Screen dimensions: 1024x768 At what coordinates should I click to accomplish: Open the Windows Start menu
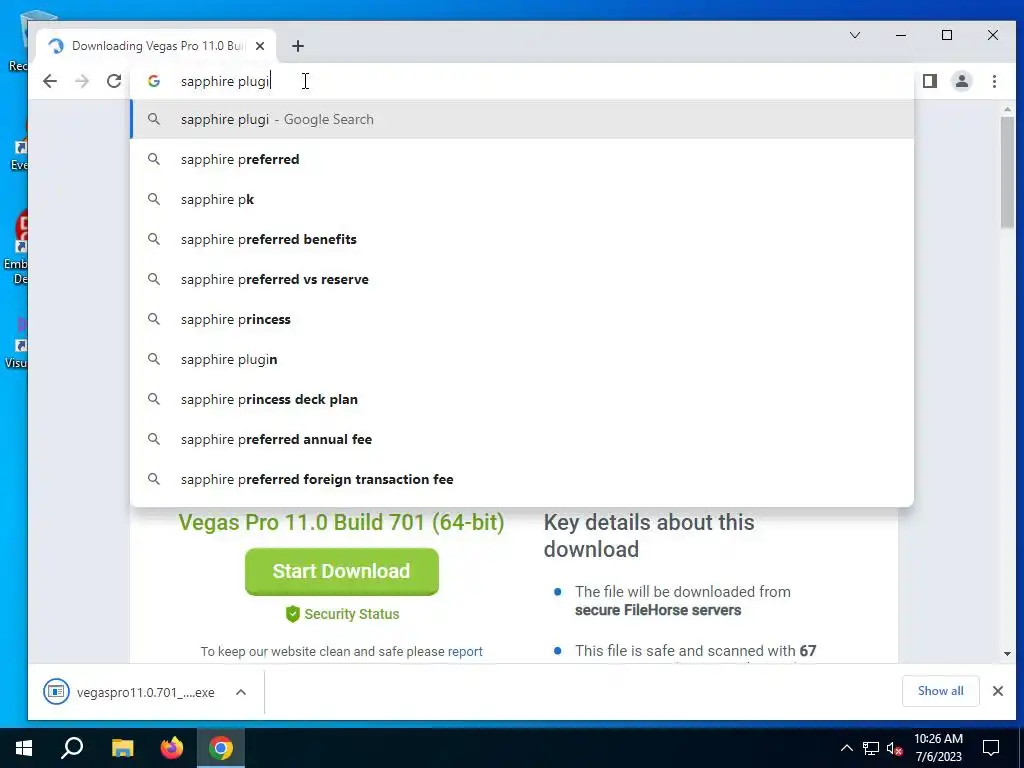(x=24, y=748)
